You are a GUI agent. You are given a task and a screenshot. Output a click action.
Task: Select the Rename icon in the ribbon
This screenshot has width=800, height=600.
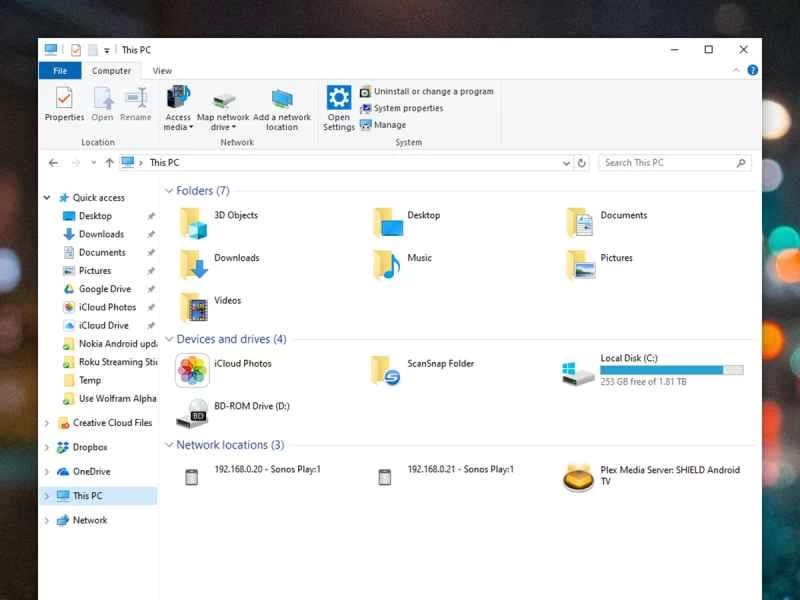coord(135,100)
